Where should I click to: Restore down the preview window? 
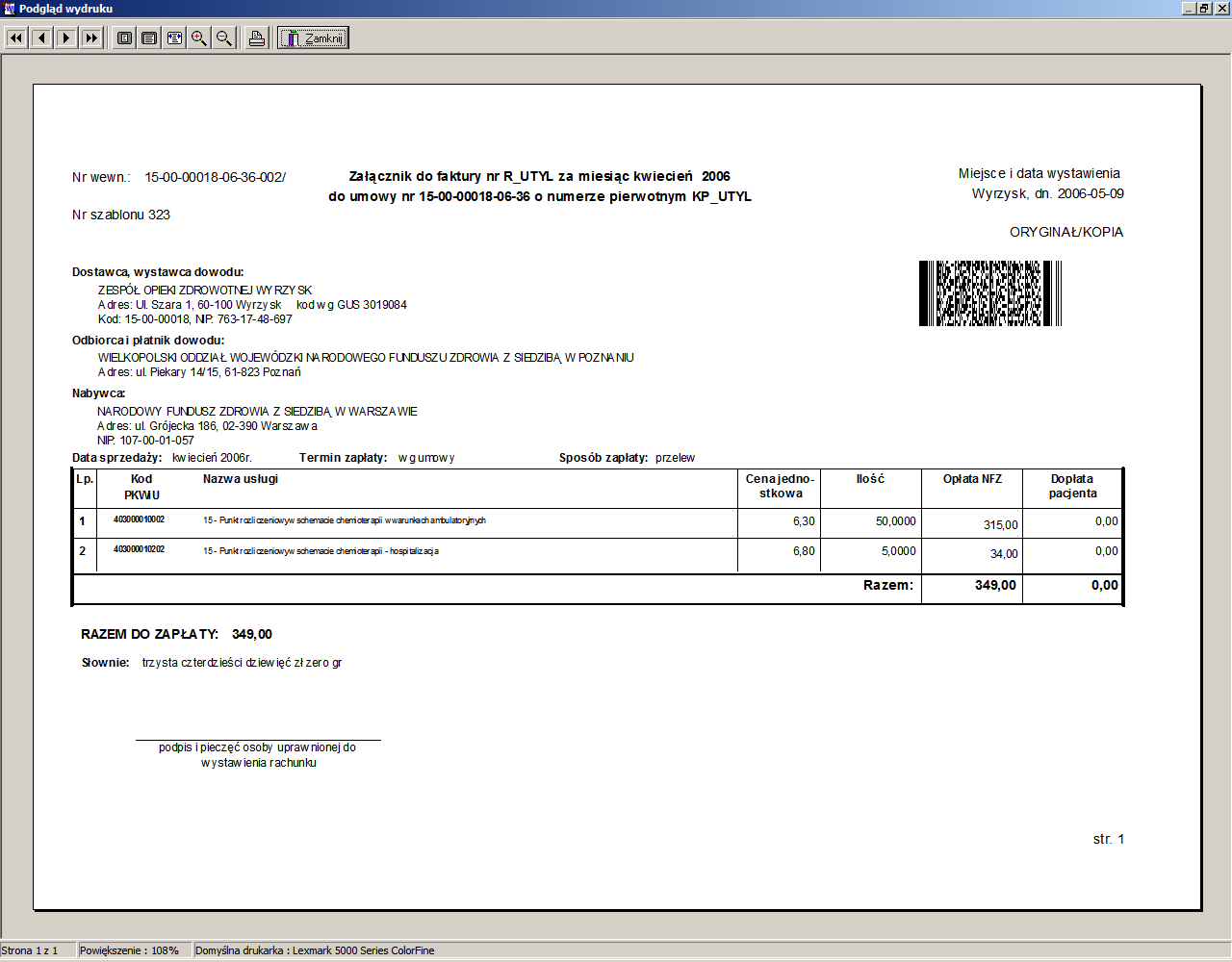[1204, 9]
